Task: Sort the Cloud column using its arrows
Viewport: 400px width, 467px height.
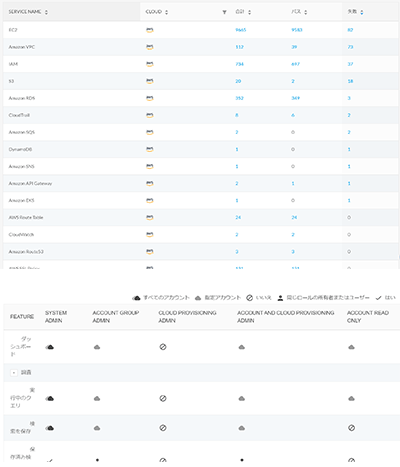Action: tap(166, 12)
